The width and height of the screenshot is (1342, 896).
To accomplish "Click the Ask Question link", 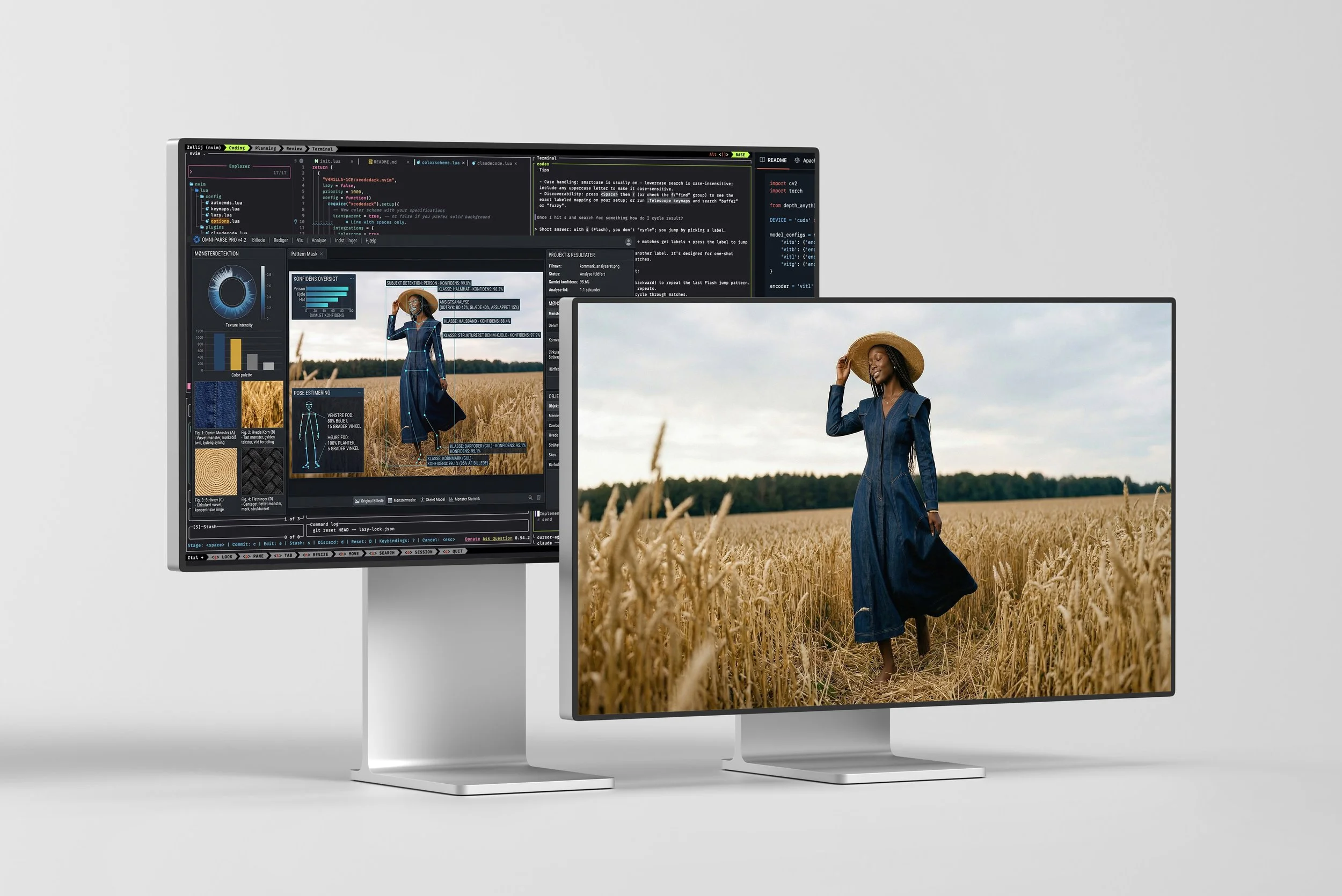I will point(498,538).
